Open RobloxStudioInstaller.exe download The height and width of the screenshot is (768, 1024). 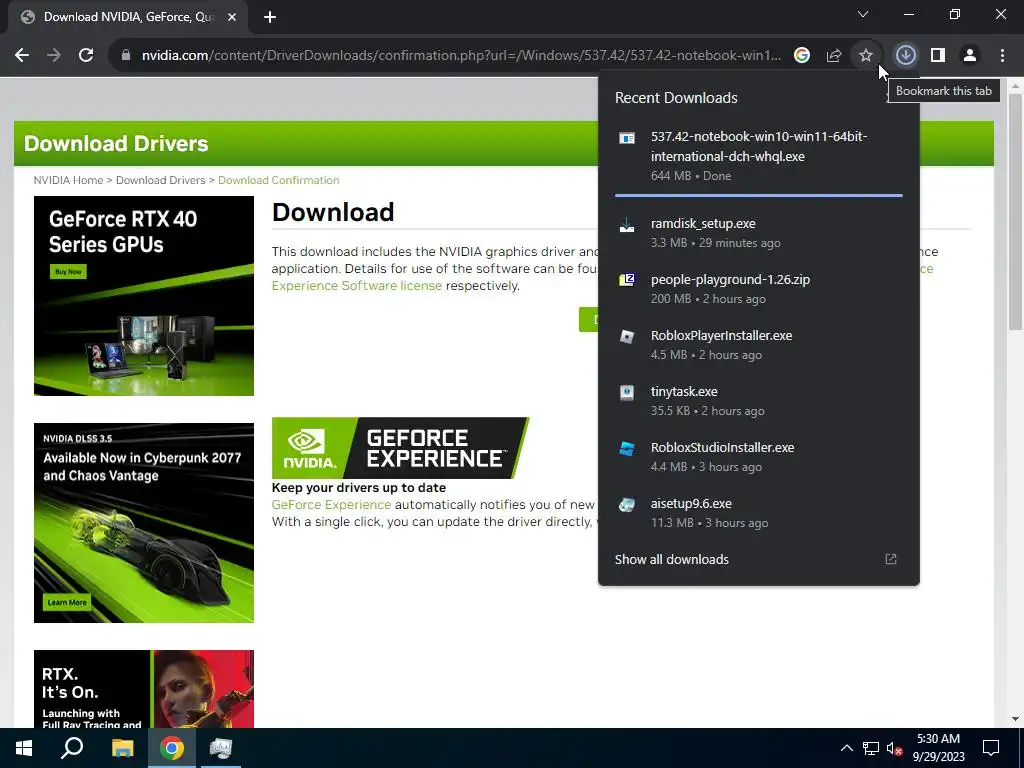tap(759, 457)
